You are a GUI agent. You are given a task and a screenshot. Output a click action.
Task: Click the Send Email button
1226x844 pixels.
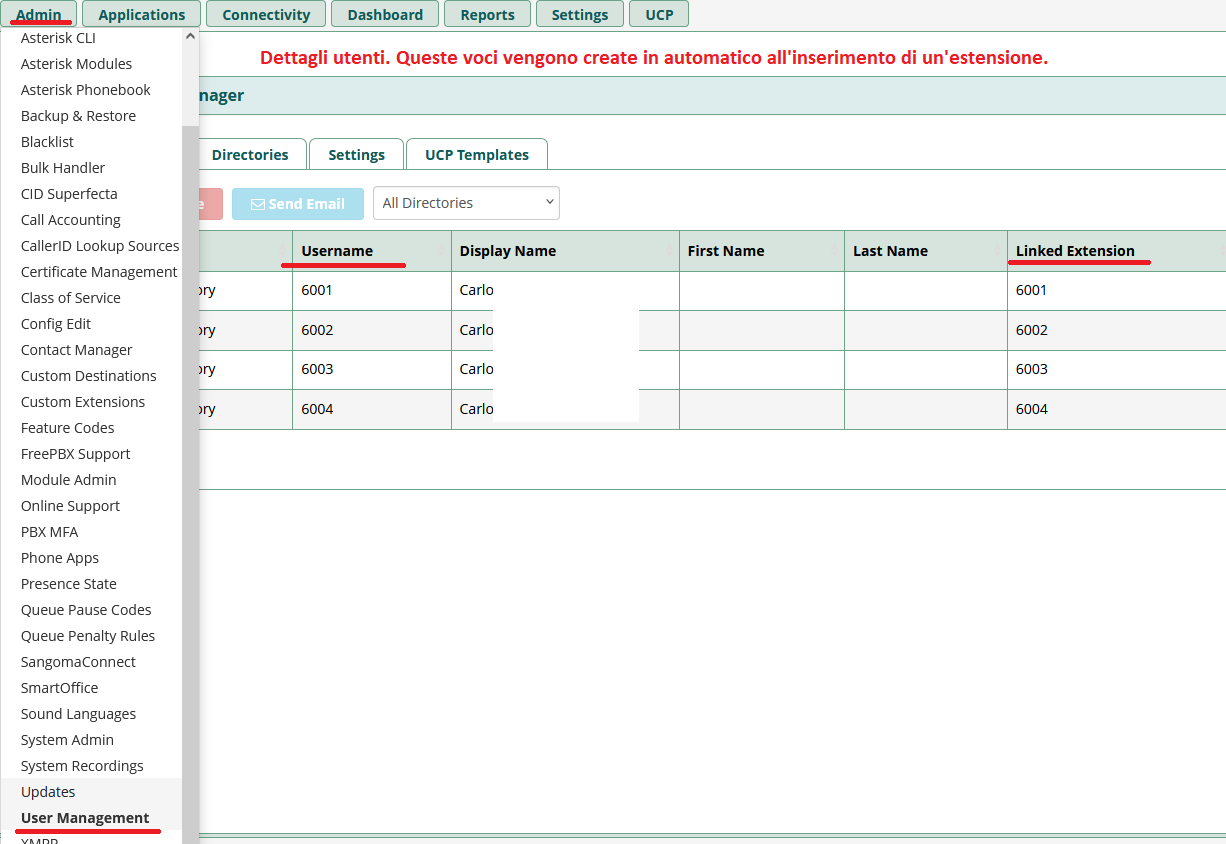[298, 204]
